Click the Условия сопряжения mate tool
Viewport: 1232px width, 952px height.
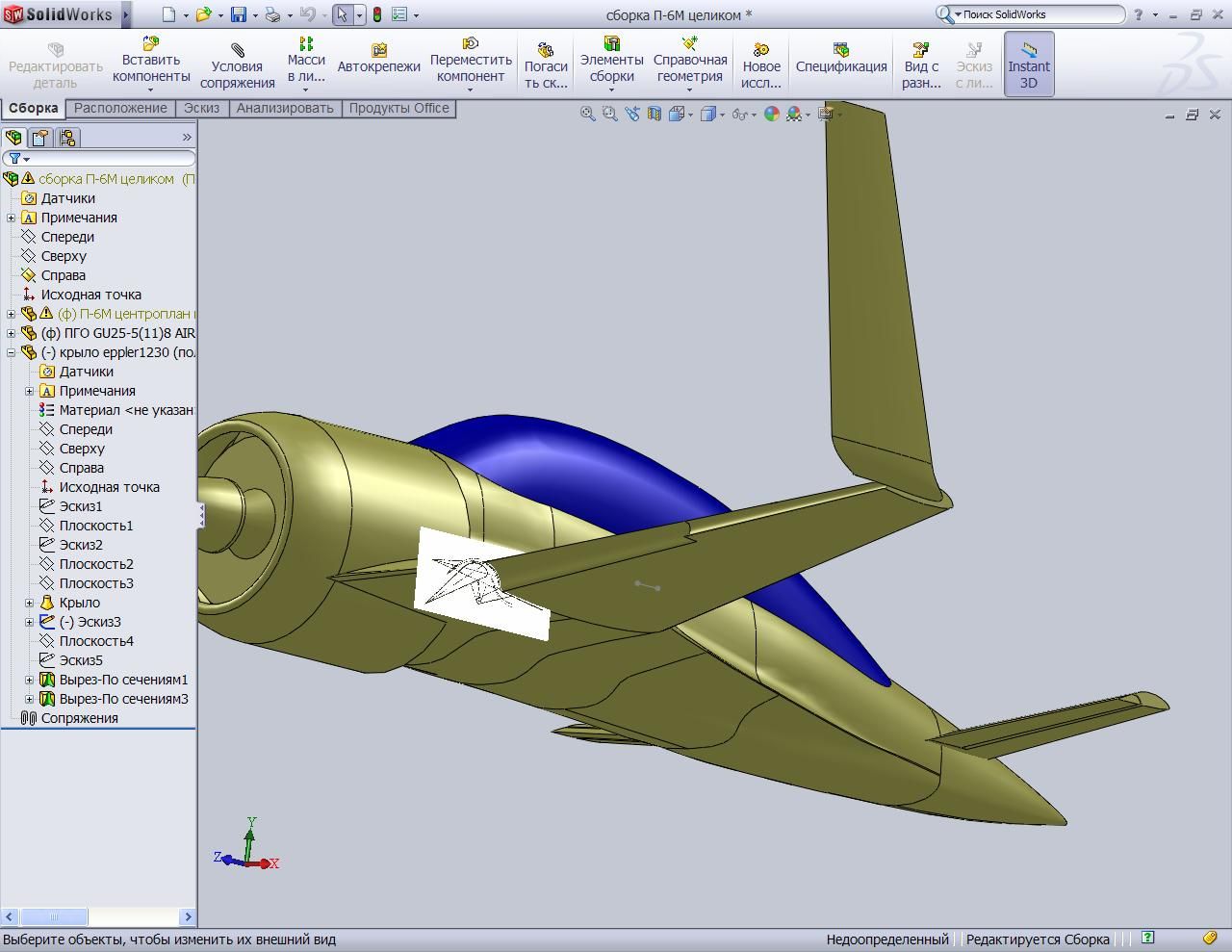coord(238,64)
